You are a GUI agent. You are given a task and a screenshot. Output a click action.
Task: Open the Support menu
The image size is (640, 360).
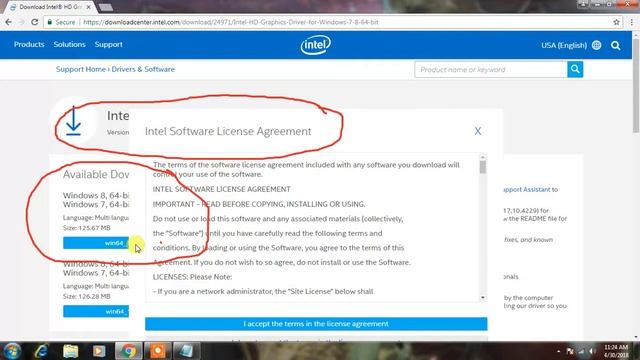tap(109, 44)
